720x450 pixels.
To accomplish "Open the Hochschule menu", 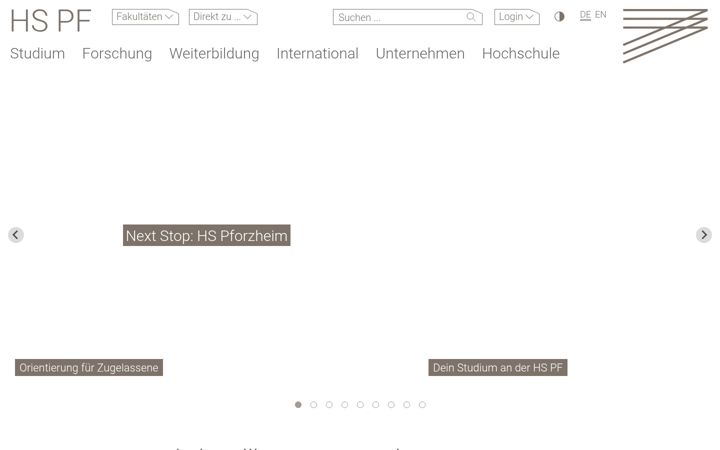I will [521, 53].
